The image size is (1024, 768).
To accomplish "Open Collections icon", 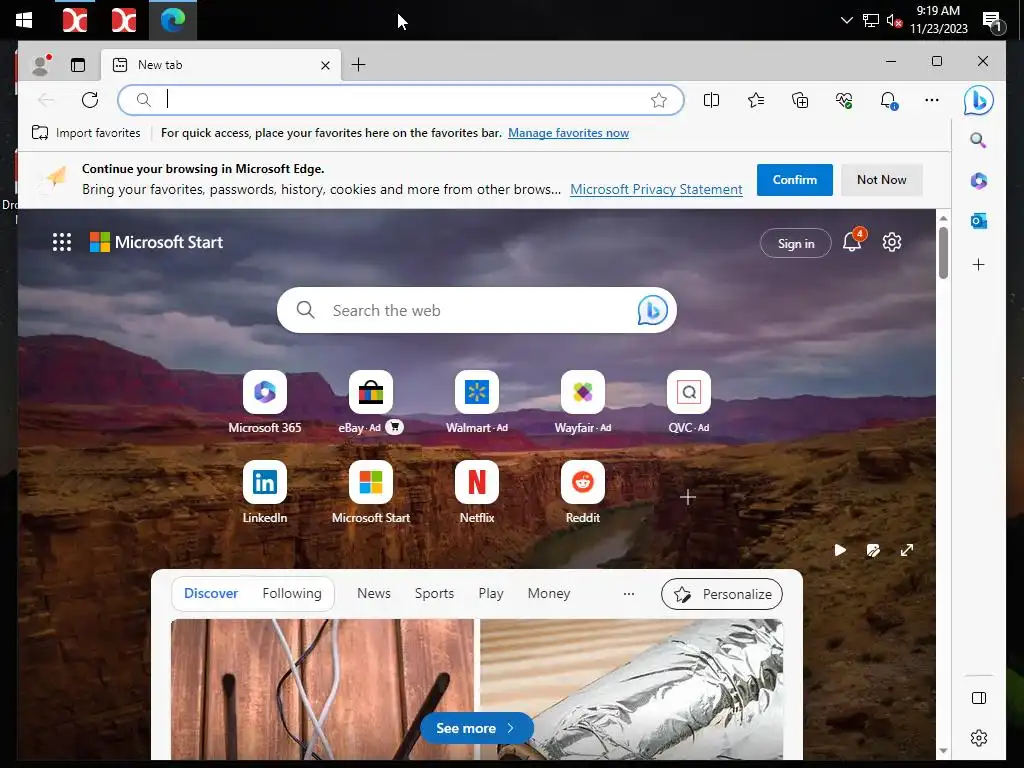I will [x=800, y=100].
